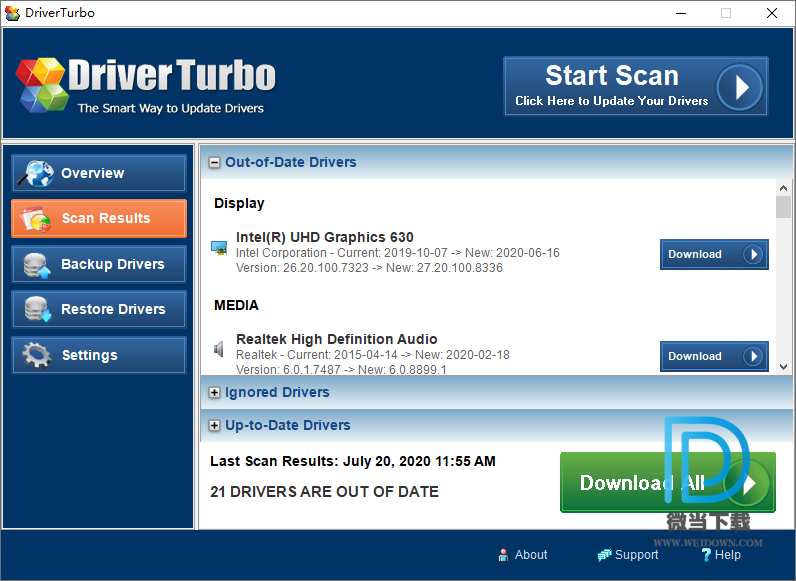Select the Realtek High Definition Audio entry

pyautogui.click(x=337, y=339)
